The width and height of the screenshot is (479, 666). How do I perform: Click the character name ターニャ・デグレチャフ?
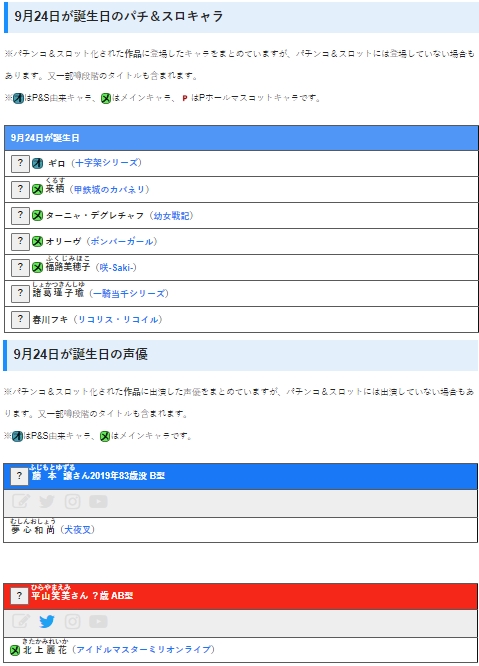pos(95,216)
